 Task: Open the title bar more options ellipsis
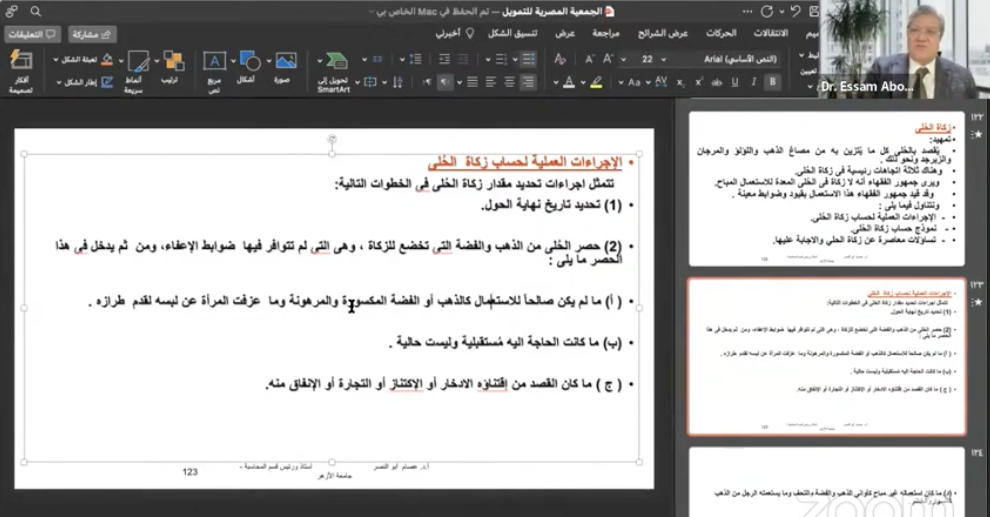coord(748,11)
